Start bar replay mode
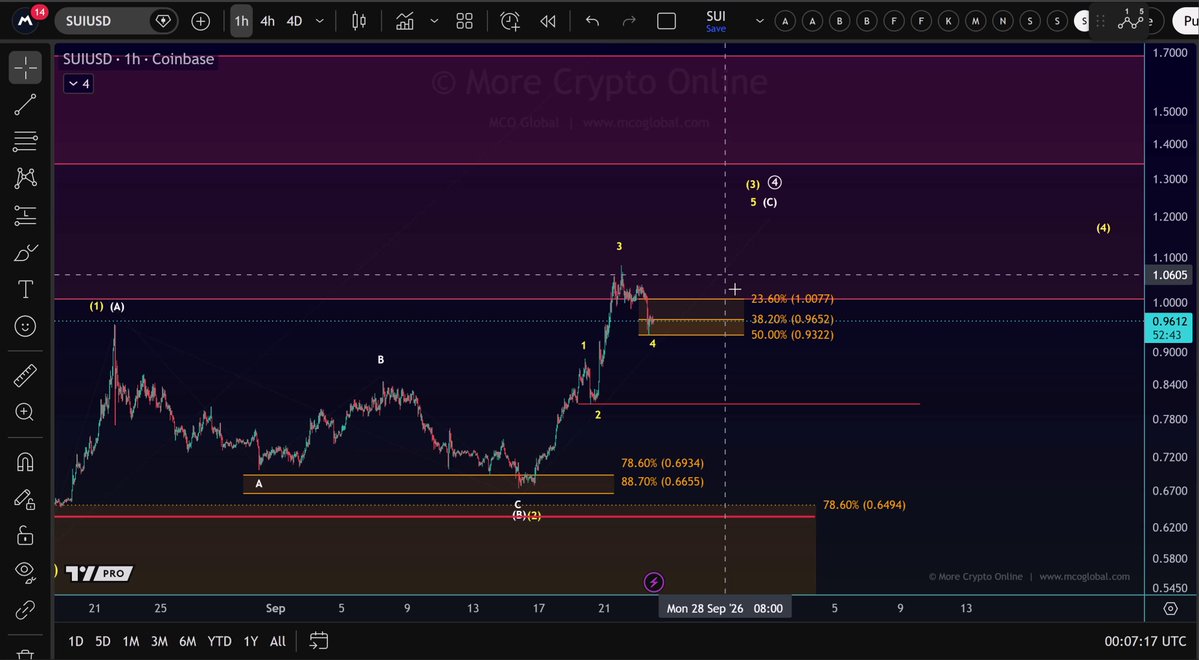 click(548, 21)
